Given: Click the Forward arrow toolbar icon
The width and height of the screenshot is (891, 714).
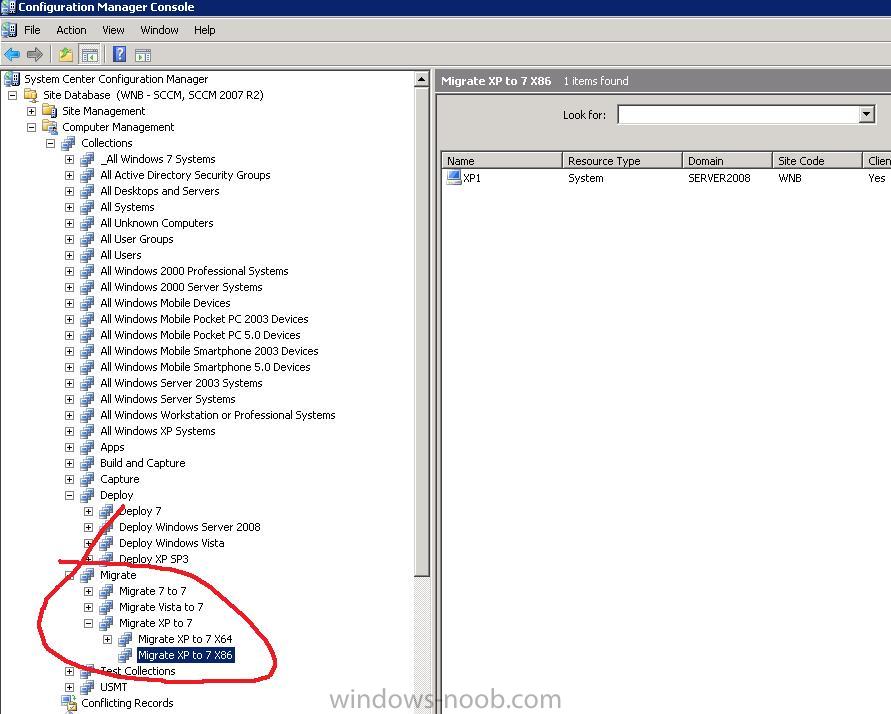Looking at the screenshot, I should 35,55.
